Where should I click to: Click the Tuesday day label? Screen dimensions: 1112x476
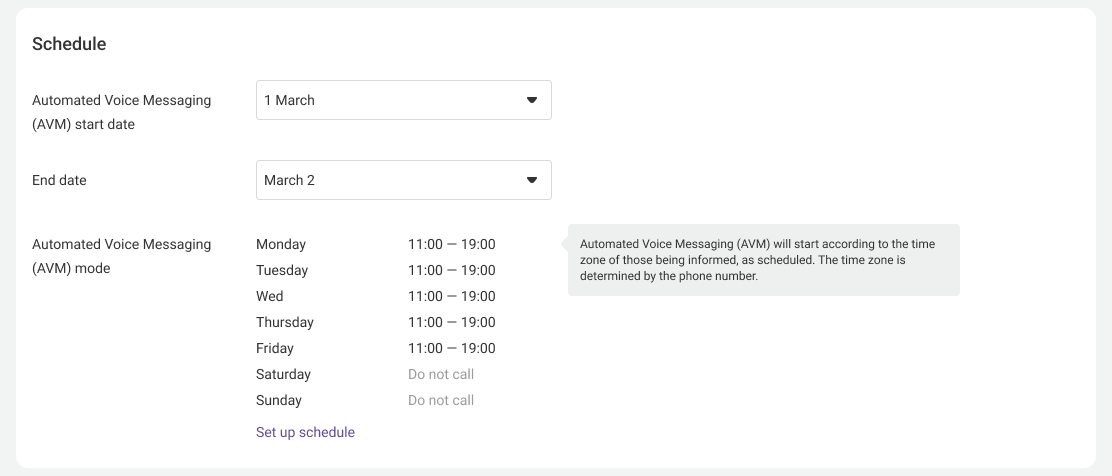pos(282,270)
